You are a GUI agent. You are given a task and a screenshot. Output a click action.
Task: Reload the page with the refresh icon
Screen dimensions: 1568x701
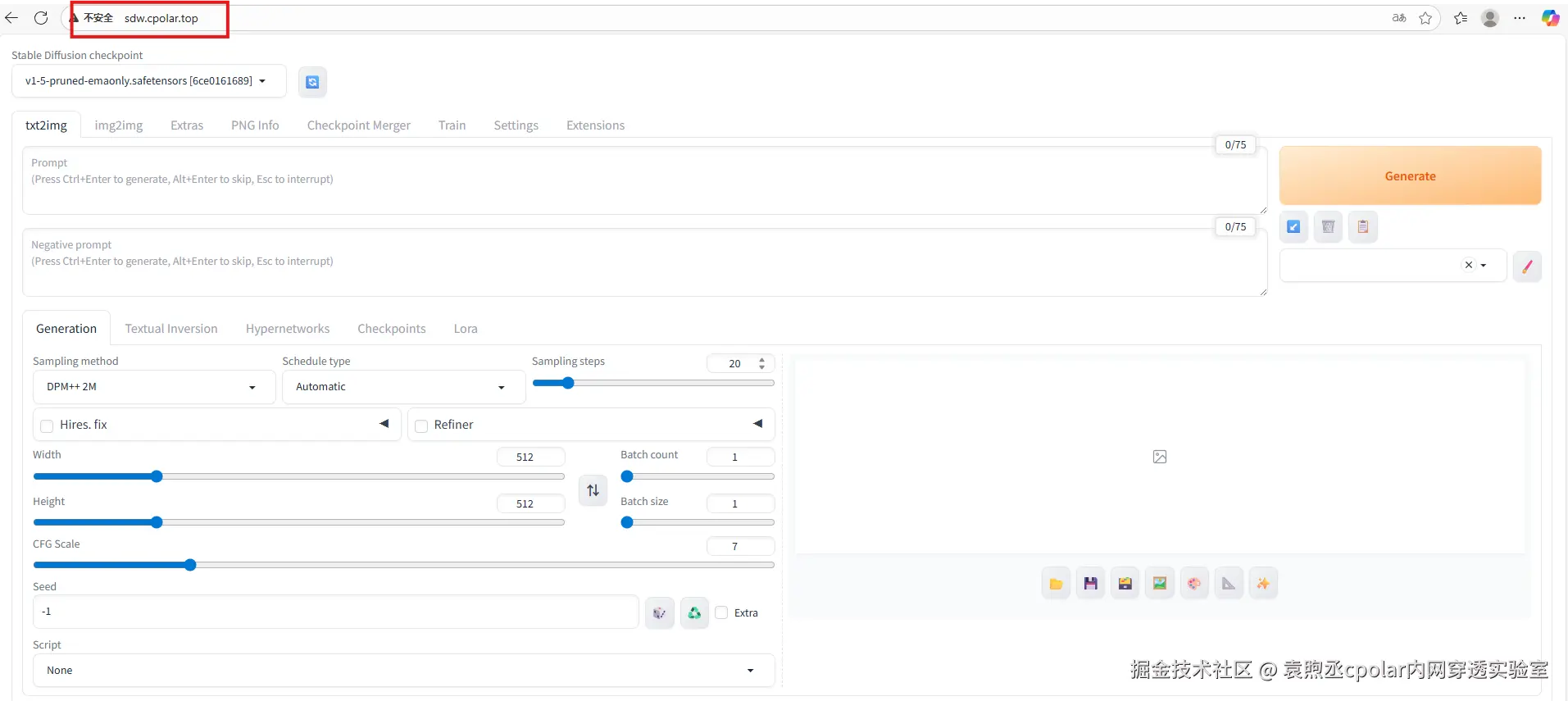click(41, 18)
